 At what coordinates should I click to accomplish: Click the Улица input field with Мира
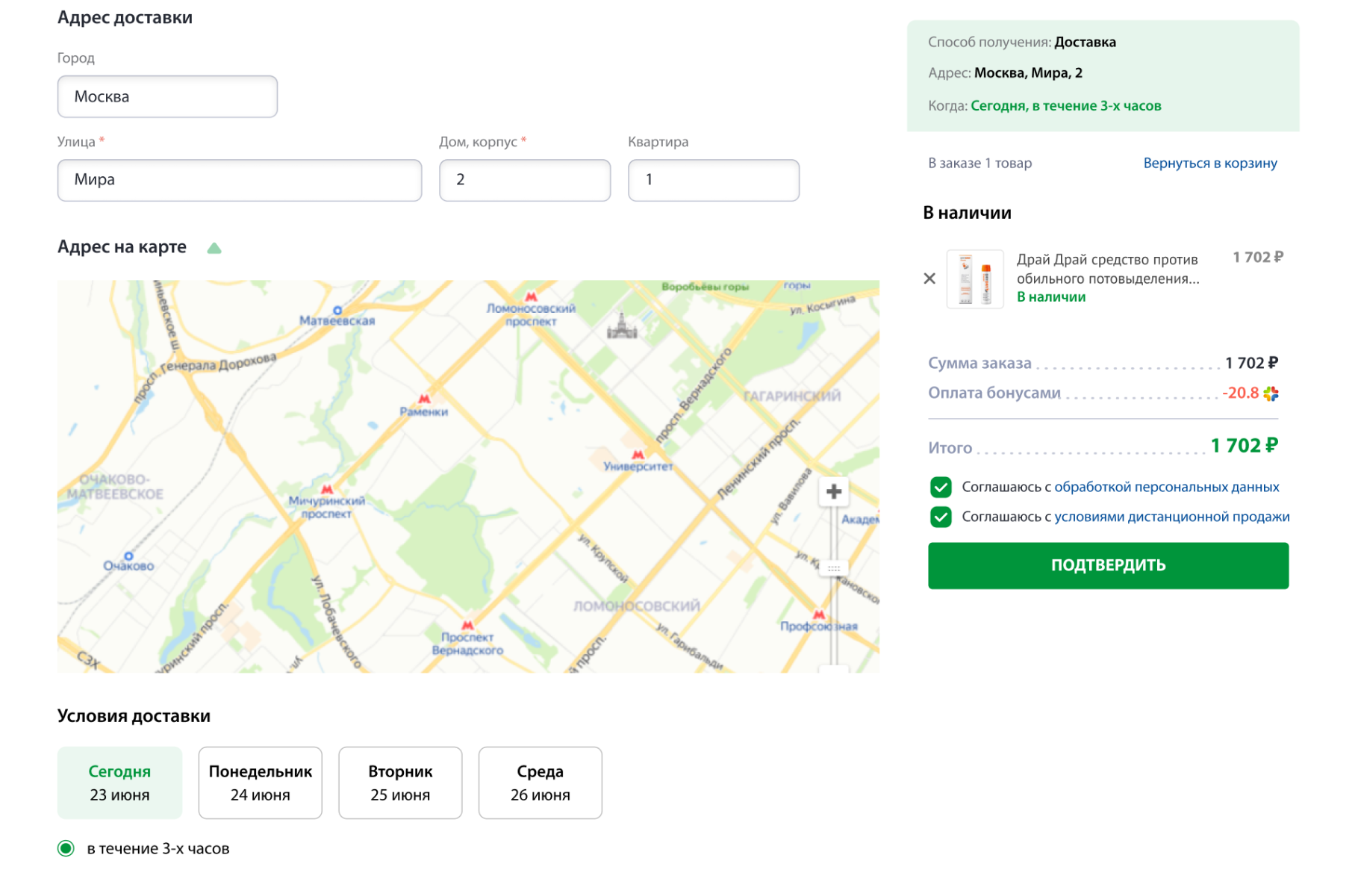(239, 180)
